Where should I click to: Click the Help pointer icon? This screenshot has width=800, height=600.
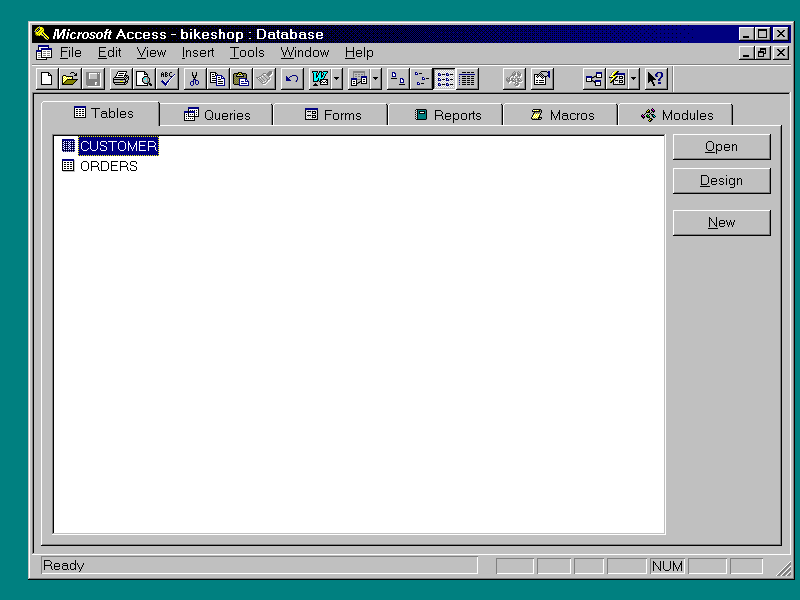pyautogui.click(x=655, y=79)
